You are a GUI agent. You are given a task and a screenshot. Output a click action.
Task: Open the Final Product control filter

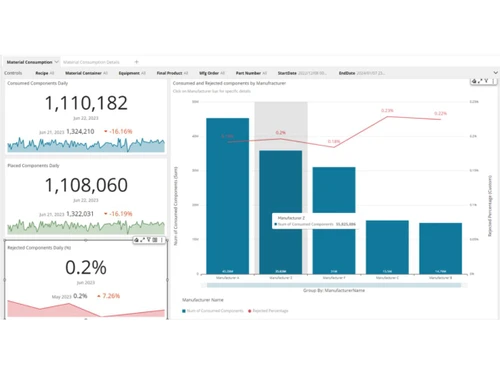click(172, 73)
